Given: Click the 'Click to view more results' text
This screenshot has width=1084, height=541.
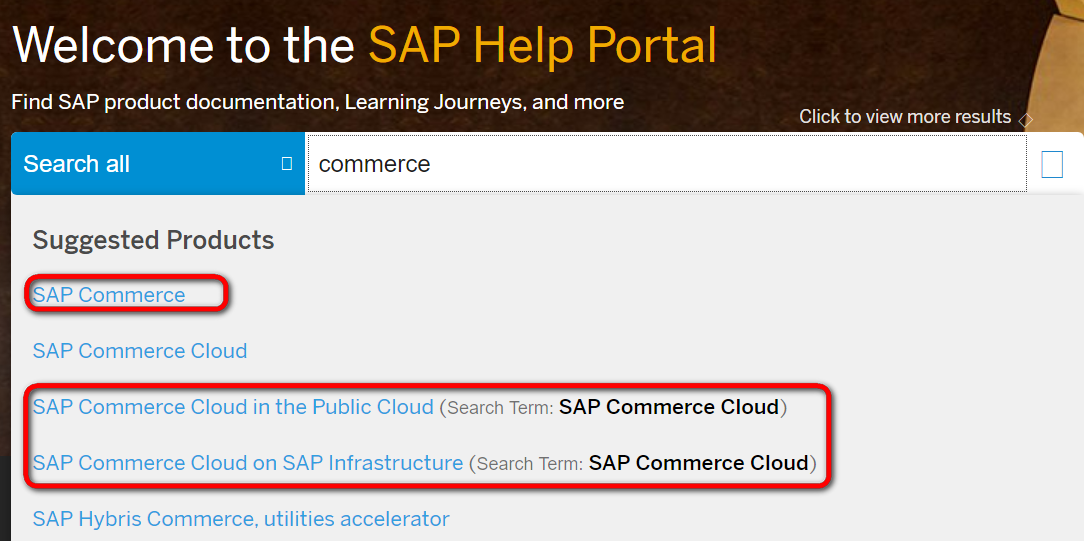Looking at the screenshot, I should pyautogui.click(x=905, y=117).
